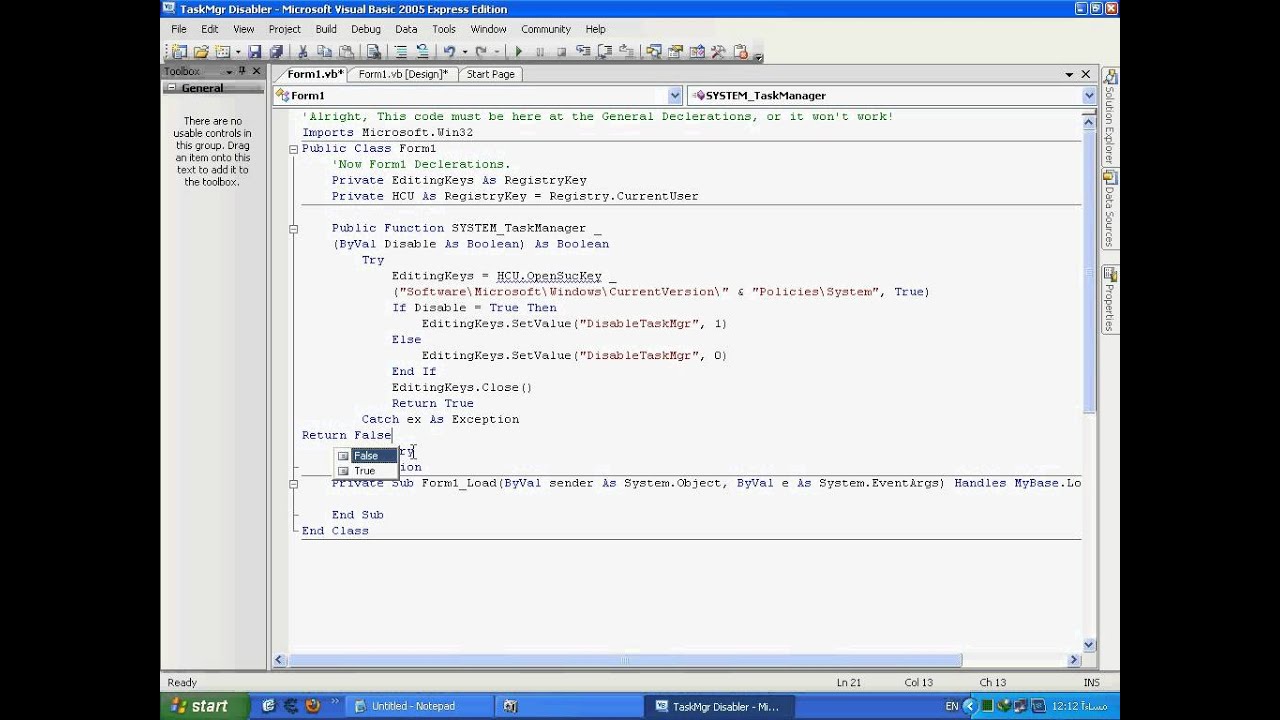Choose True from the IntelliSense list
The width and height of the screenshot is (1280, 720).
point(366,471)
